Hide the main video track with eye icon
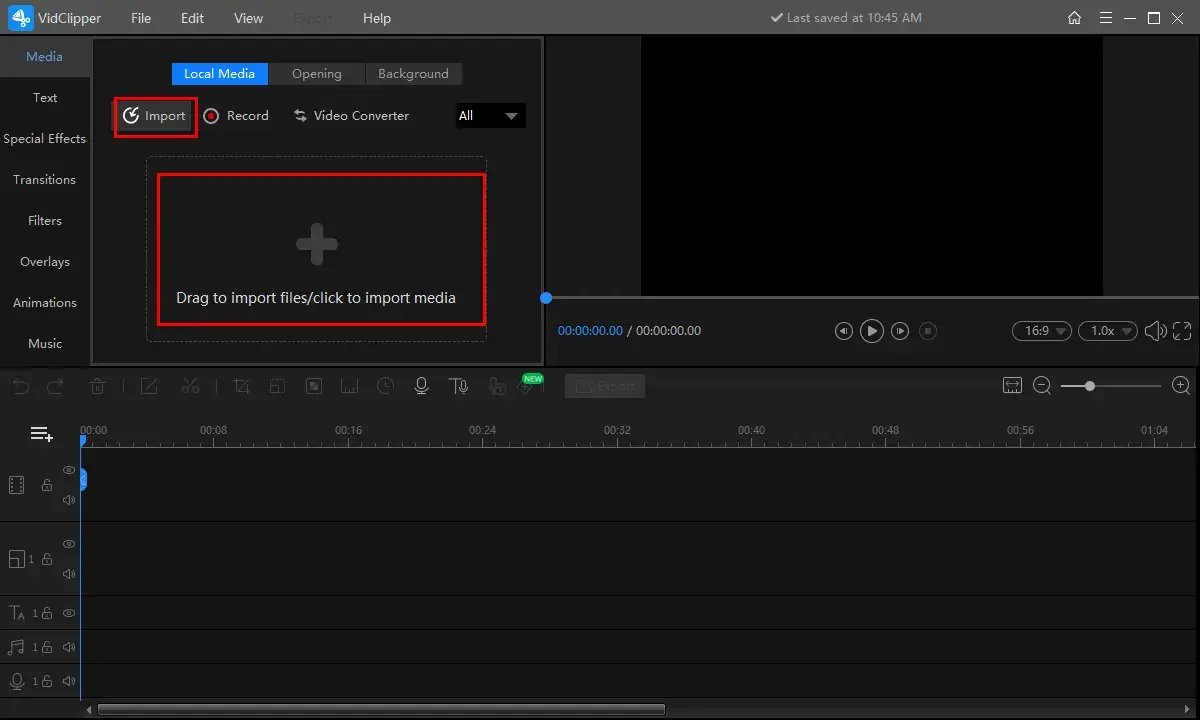 tap(69, 470)
